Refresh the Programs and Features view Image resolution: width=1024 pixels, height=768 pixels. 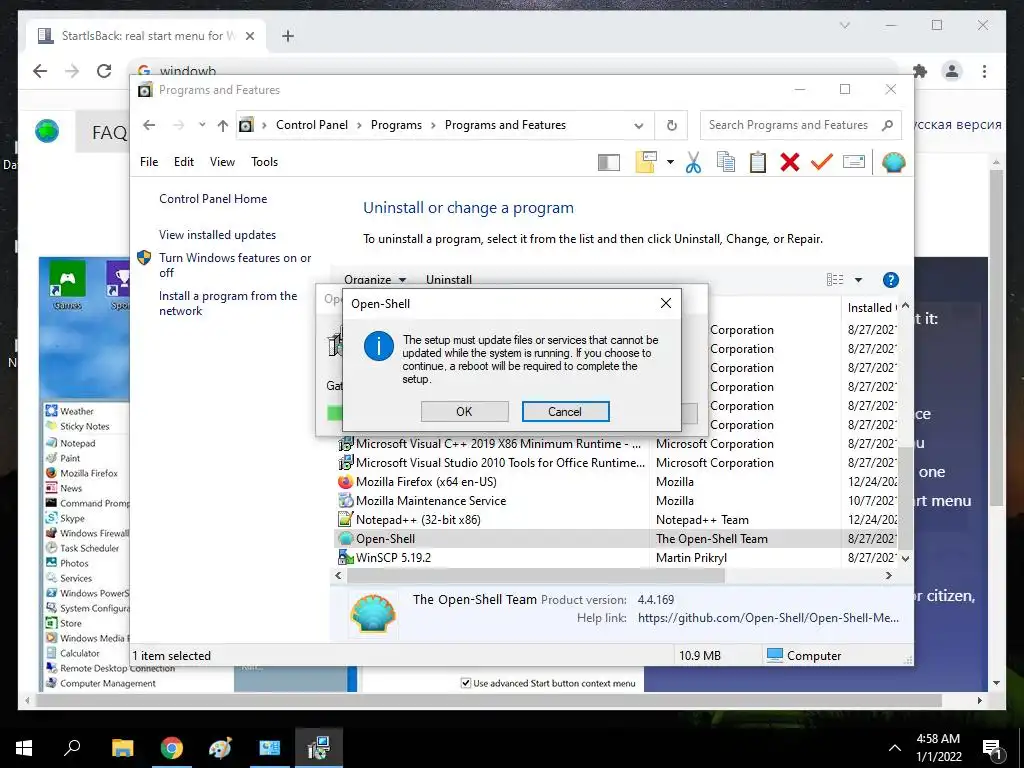[x=671, y=125]
